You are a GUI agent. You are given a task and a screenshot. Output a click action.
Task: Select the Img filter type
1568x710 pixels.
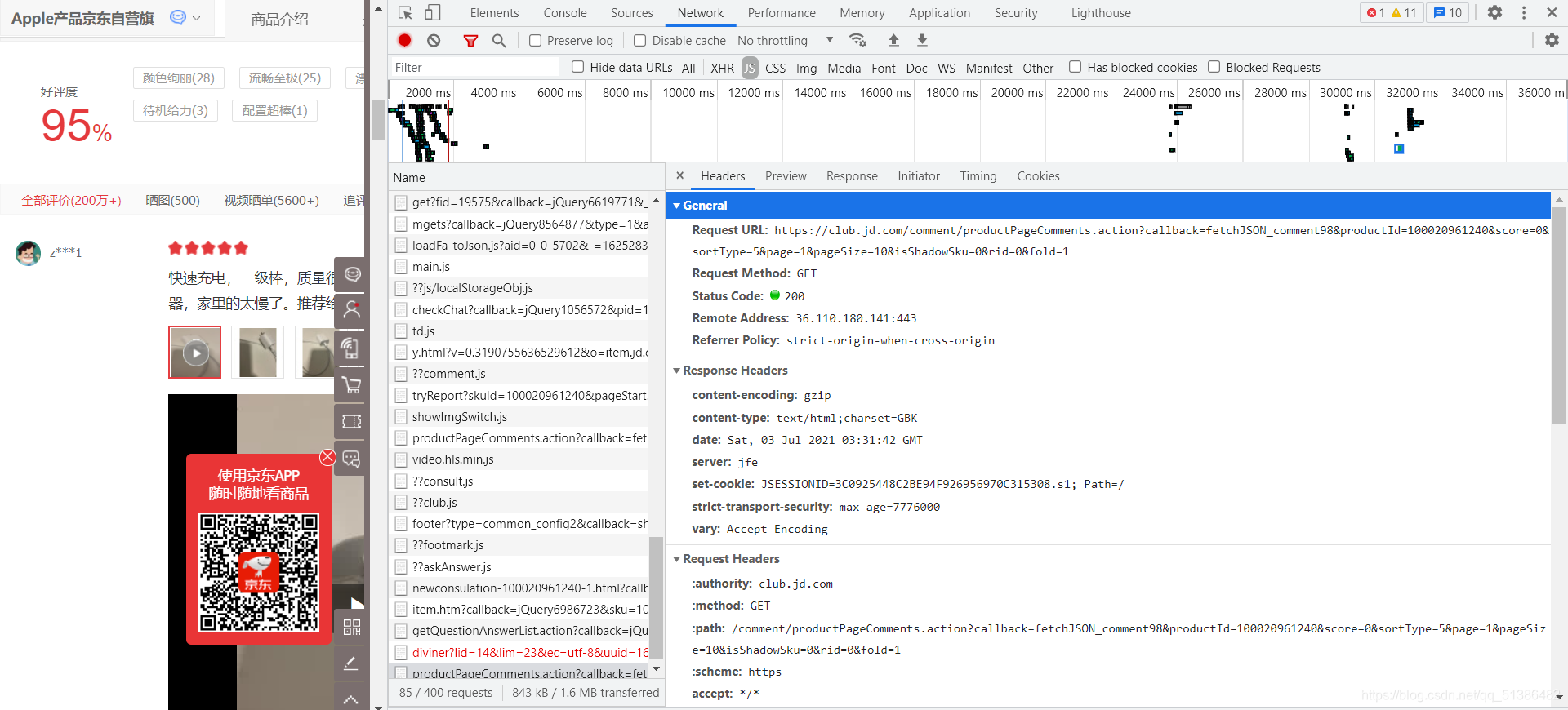point(806,68)
